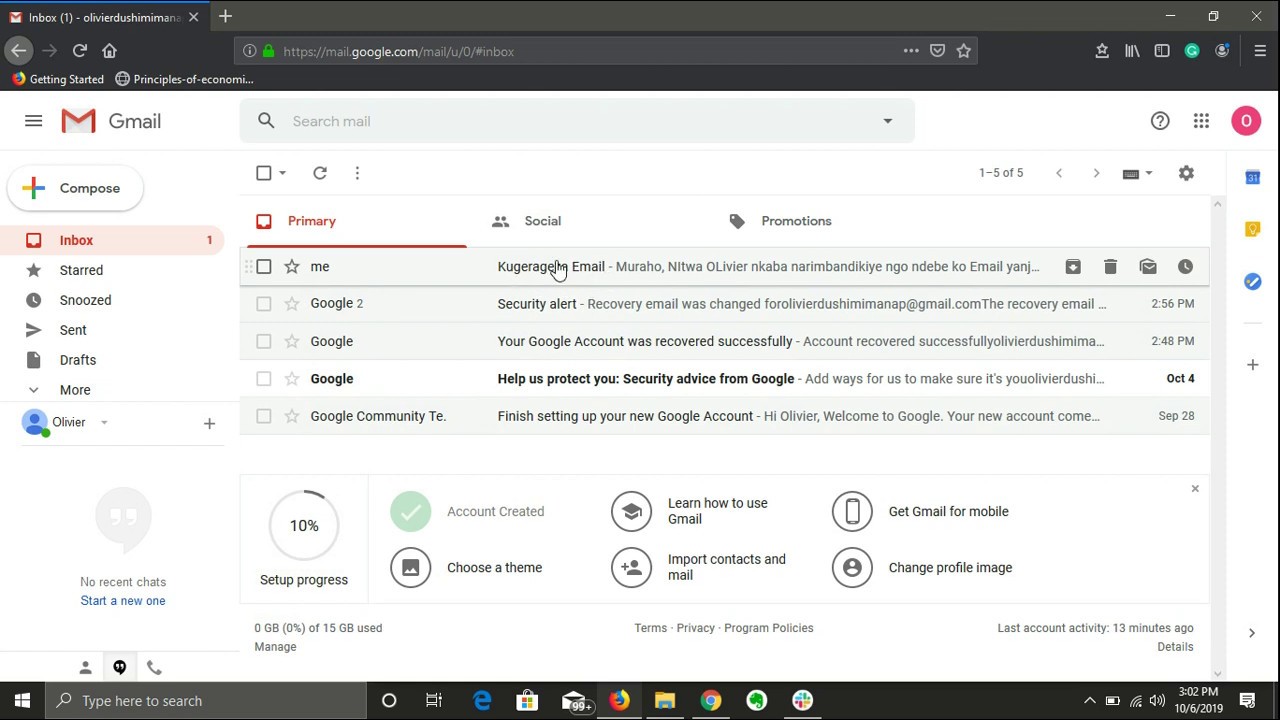Screen dimensions: 1280x720
Task: Mark the hovered email as unread
Action: click(1148, 267)
